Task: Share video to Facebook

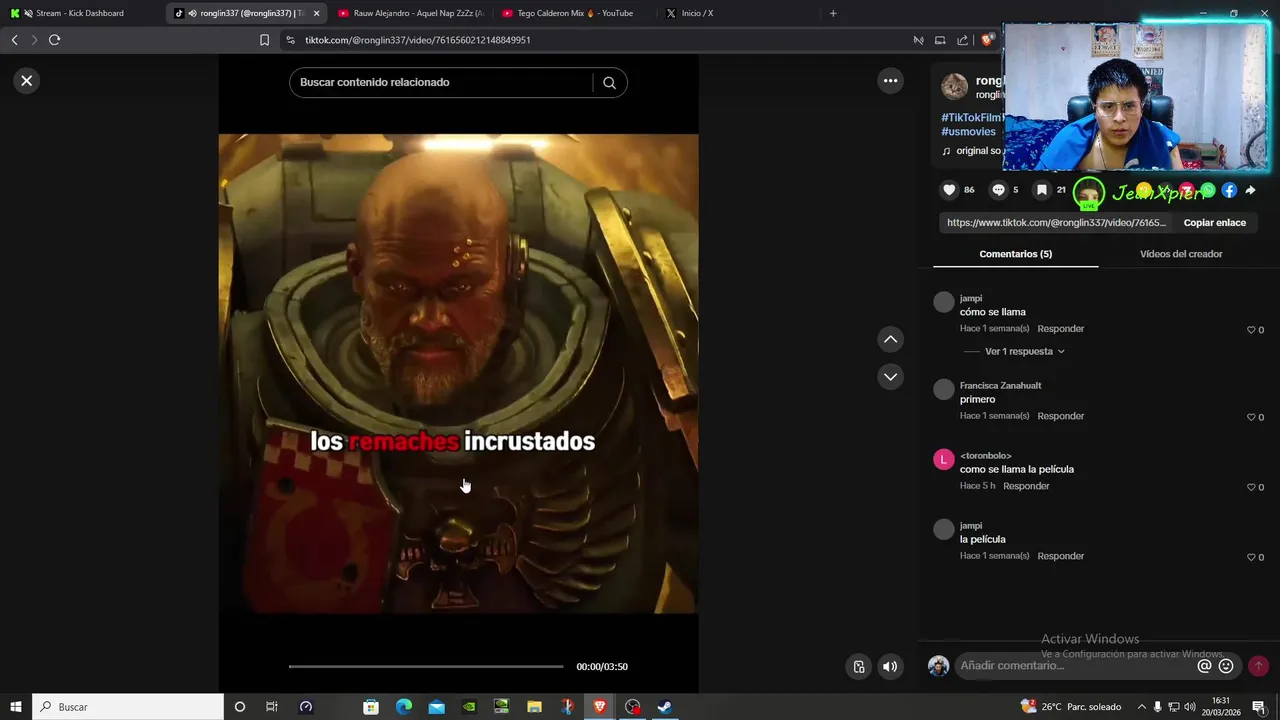Action: (1229, 190)
